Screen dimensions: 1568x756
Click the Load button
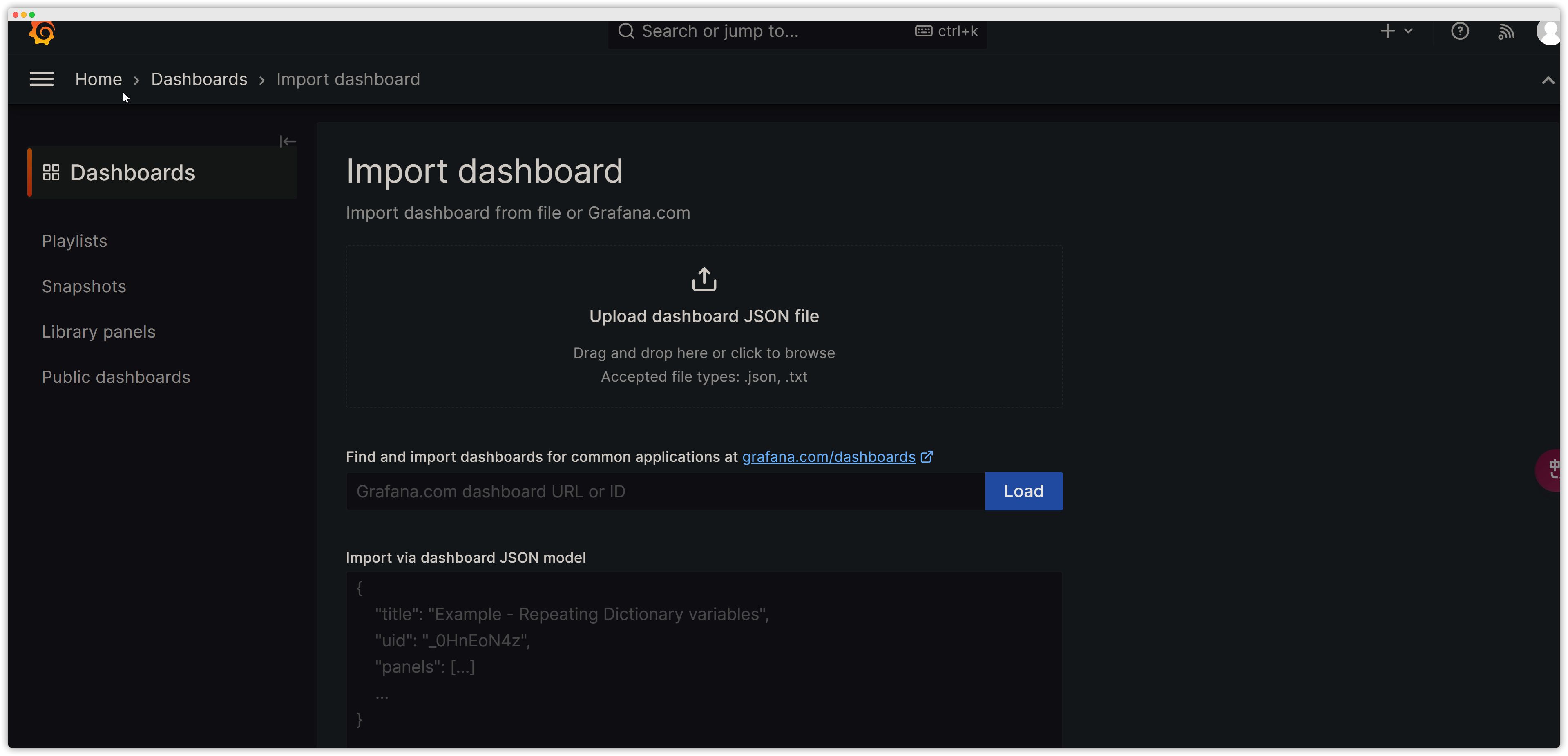[1024, 491]
